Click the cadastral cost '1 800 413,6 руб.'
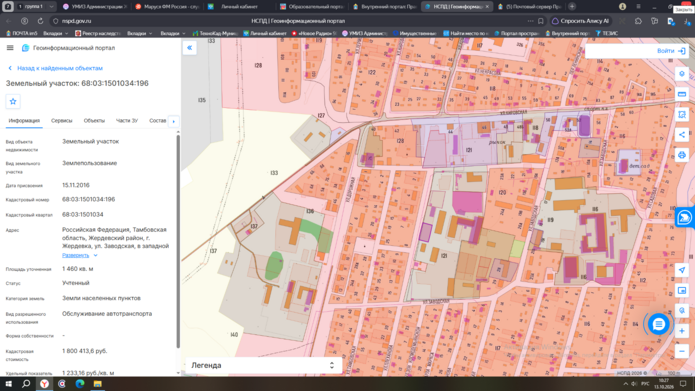The height and width of the screenshot is (391, 695). click(85, 351)
